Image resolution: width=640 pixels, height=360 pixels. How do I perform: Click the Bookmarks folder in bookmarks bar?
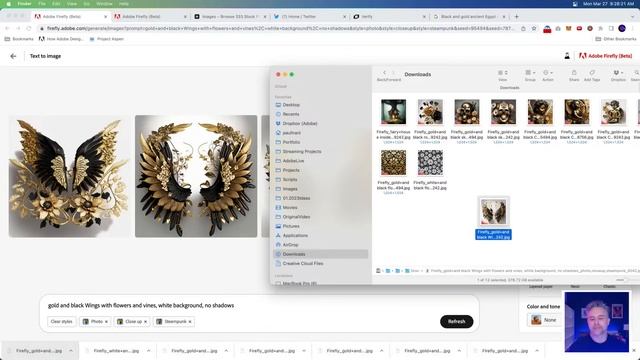coord(19,39)
